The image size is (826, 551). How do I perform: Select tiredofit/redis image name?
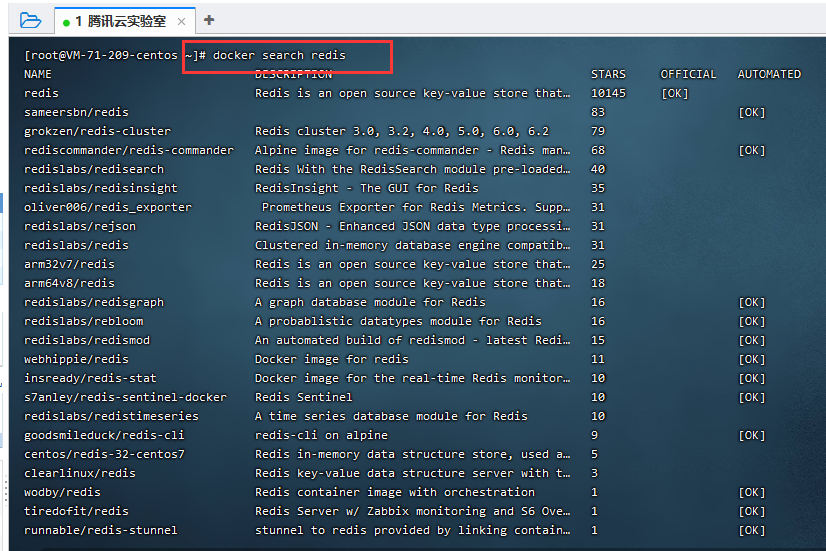click(76, 510)
